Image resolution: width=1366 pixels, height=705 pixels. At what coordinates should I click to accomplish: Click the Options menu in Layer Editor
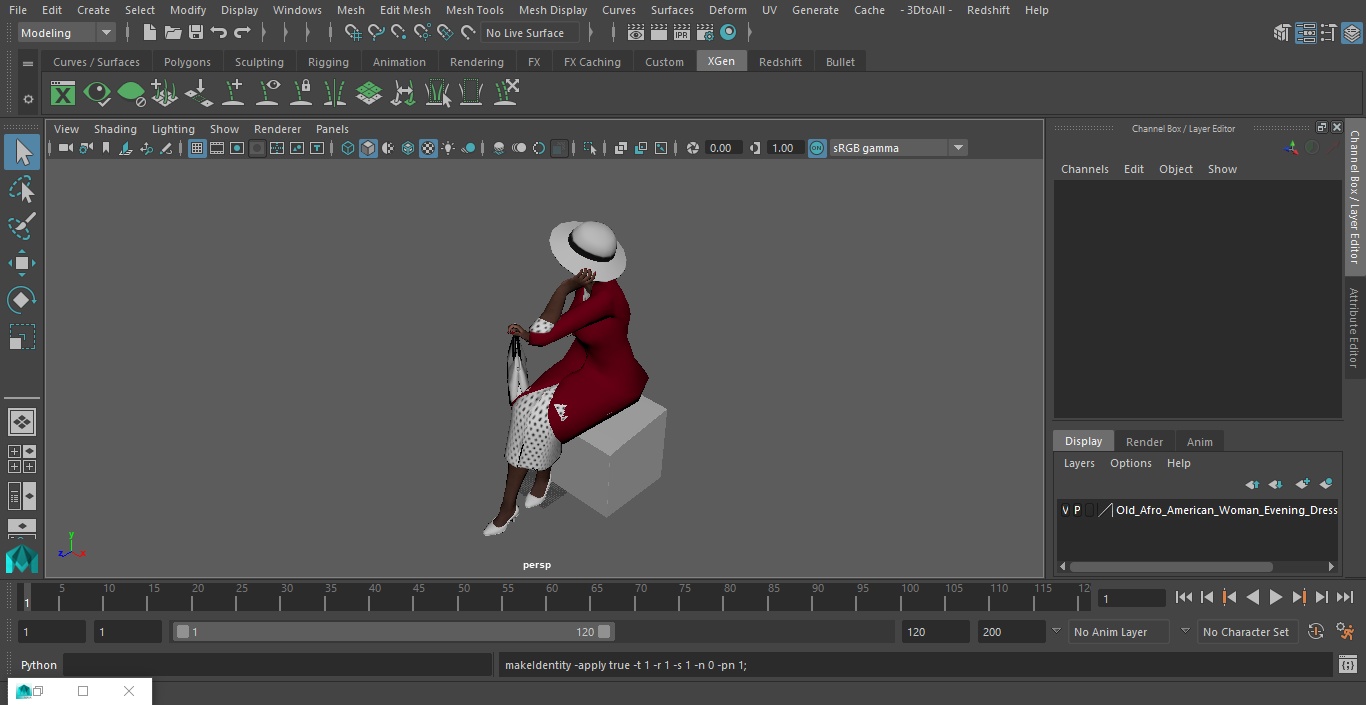[1130, 463]
